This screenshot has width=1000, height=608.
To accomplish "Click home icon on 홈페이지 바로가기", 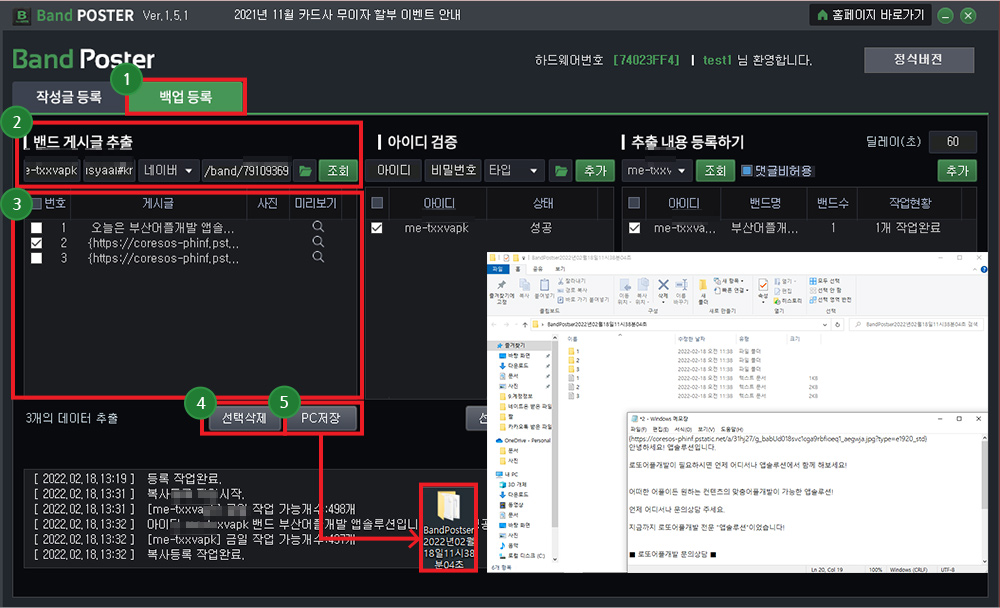I will click(822, 15).
